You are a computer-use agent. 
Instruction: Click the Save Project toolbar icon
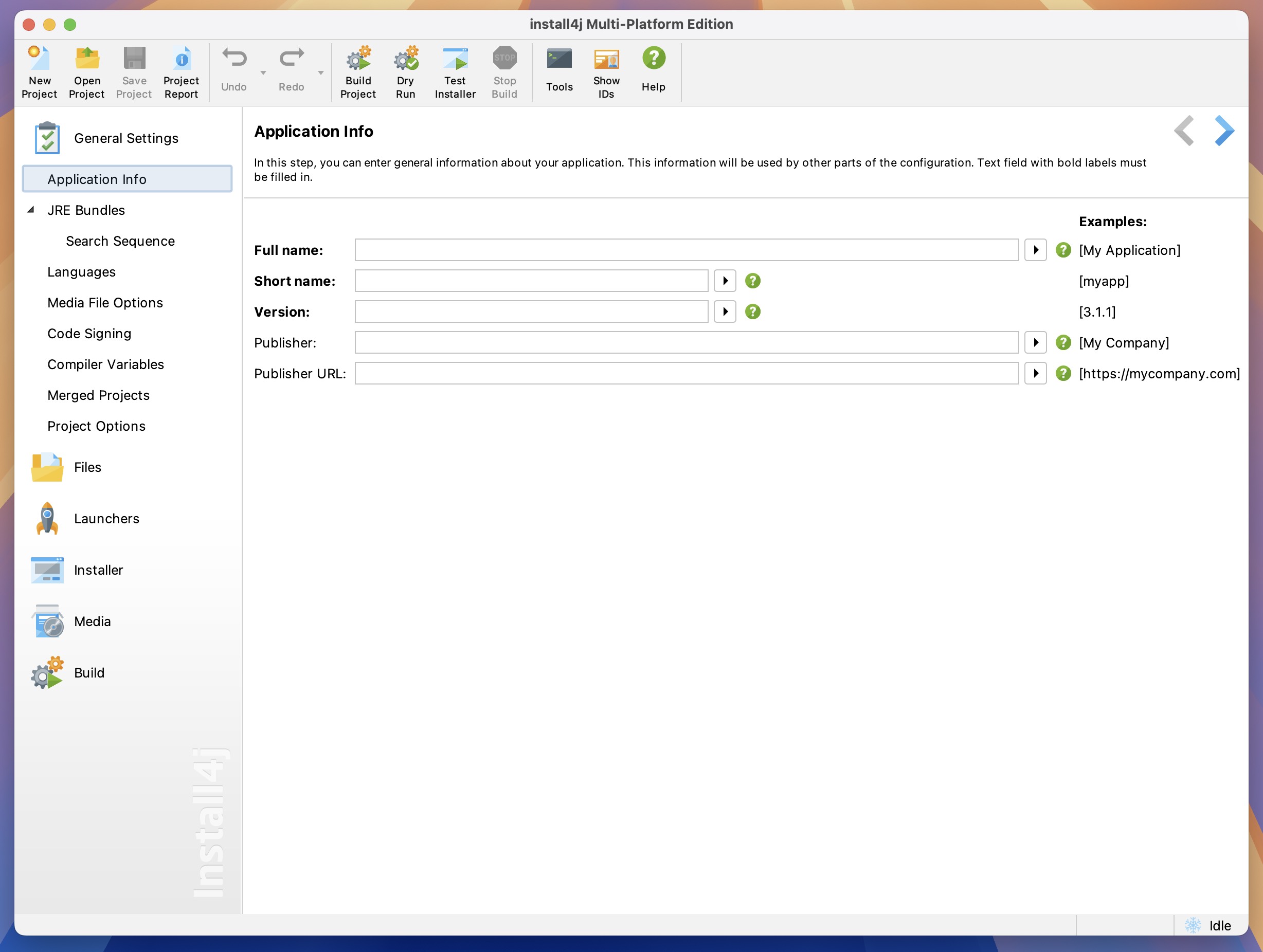[134, 72]
